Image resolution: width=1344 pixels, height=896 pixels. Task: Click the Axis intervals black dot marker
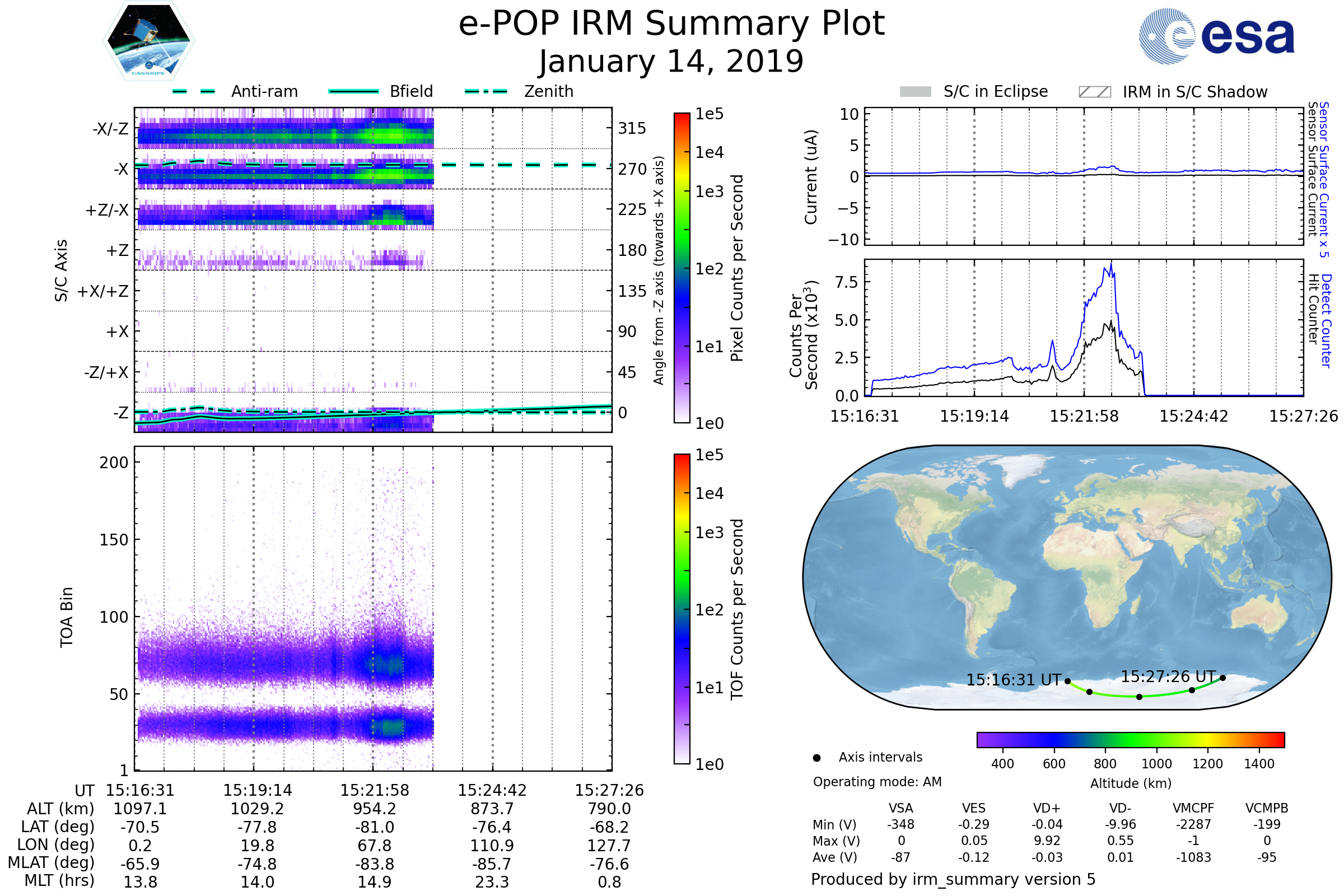click(x=816, y=758)
